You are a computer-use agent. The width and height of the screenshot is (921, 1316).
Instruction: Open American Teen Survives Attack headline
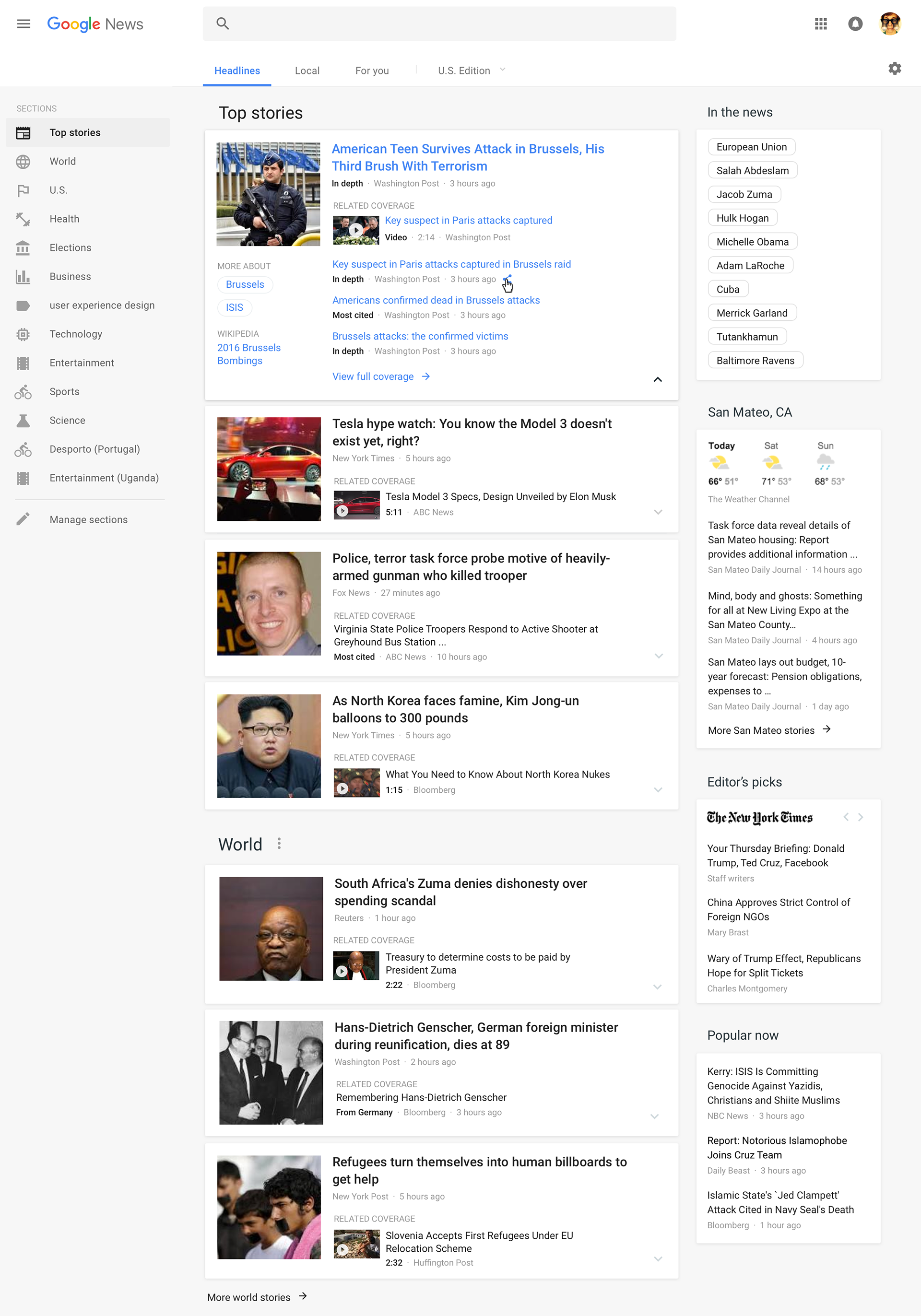468,158
